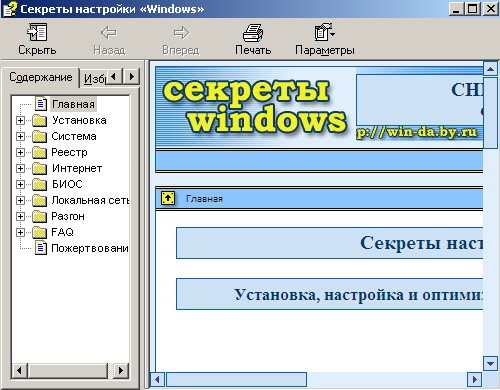Expand the Разгон tree node
The height and width of the screenshot is (390, 500).
click(20, 216)
